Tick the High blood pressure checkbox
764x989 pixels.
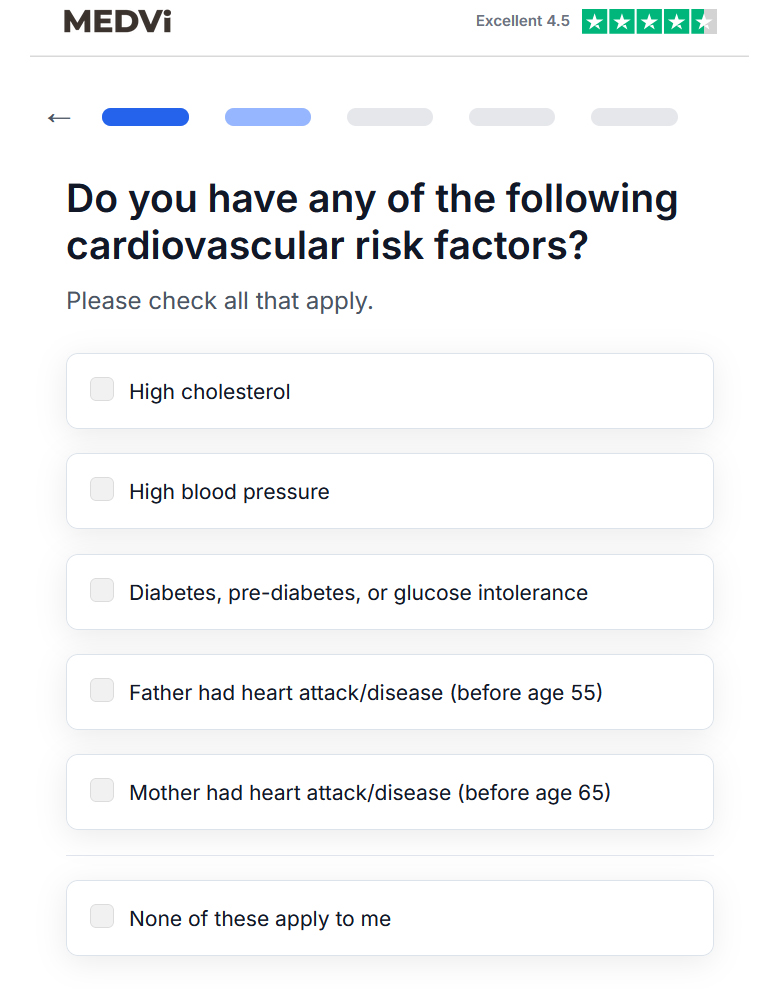pyautogui.click(x=102, y=489)
